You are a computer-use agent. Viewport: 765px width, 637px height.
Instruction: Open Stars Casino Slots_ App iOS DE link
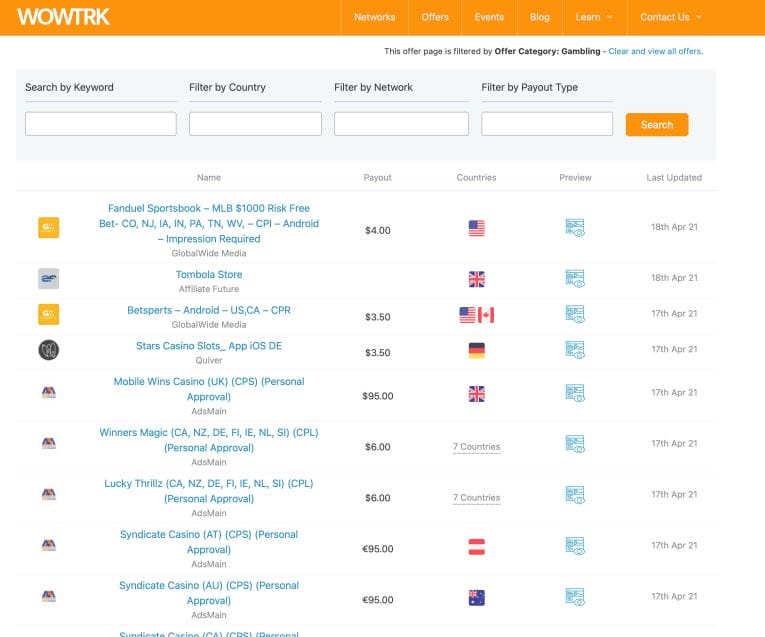pyautogui.click(x=209, y=346)
